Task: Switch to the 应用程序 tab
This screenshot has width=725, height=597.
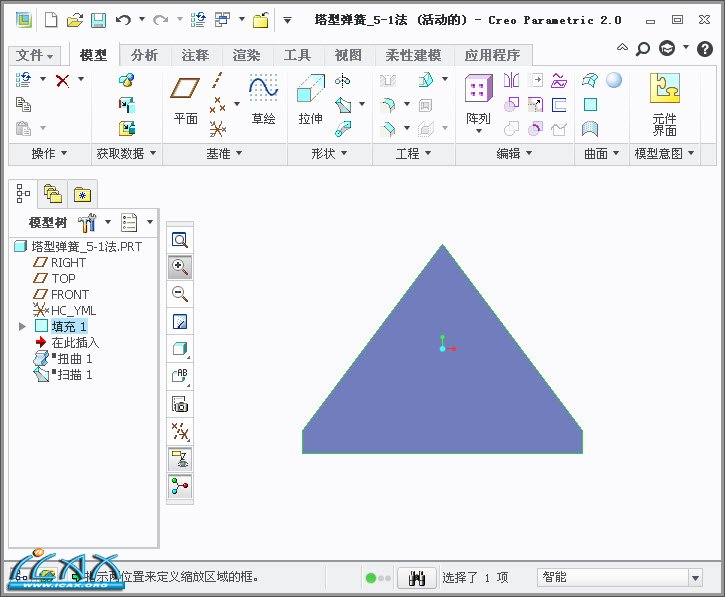Action: click(492, 55)
